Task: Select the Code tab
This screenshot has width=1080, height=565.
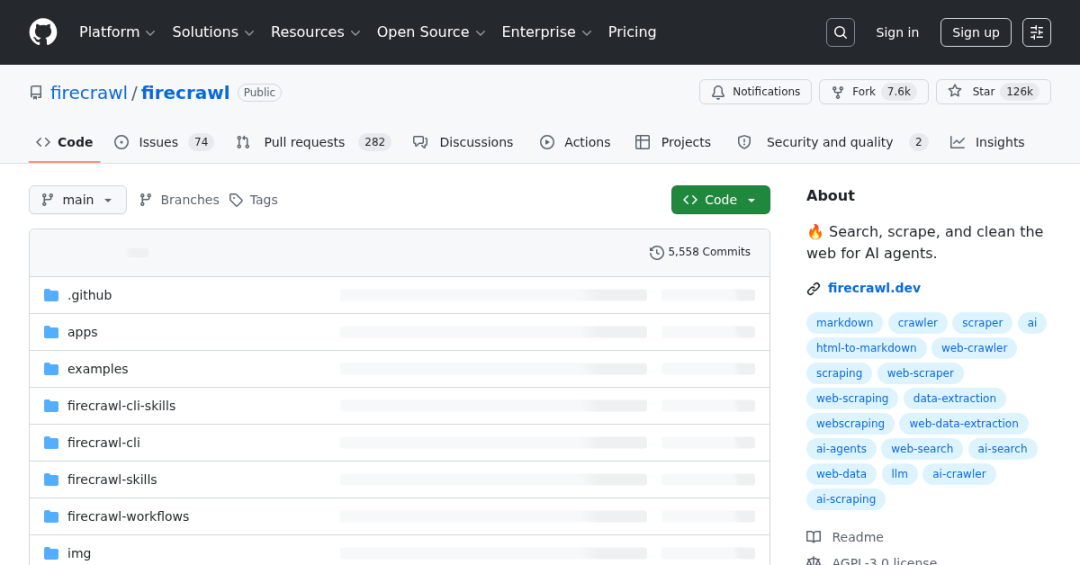Action: click(65, 142)
